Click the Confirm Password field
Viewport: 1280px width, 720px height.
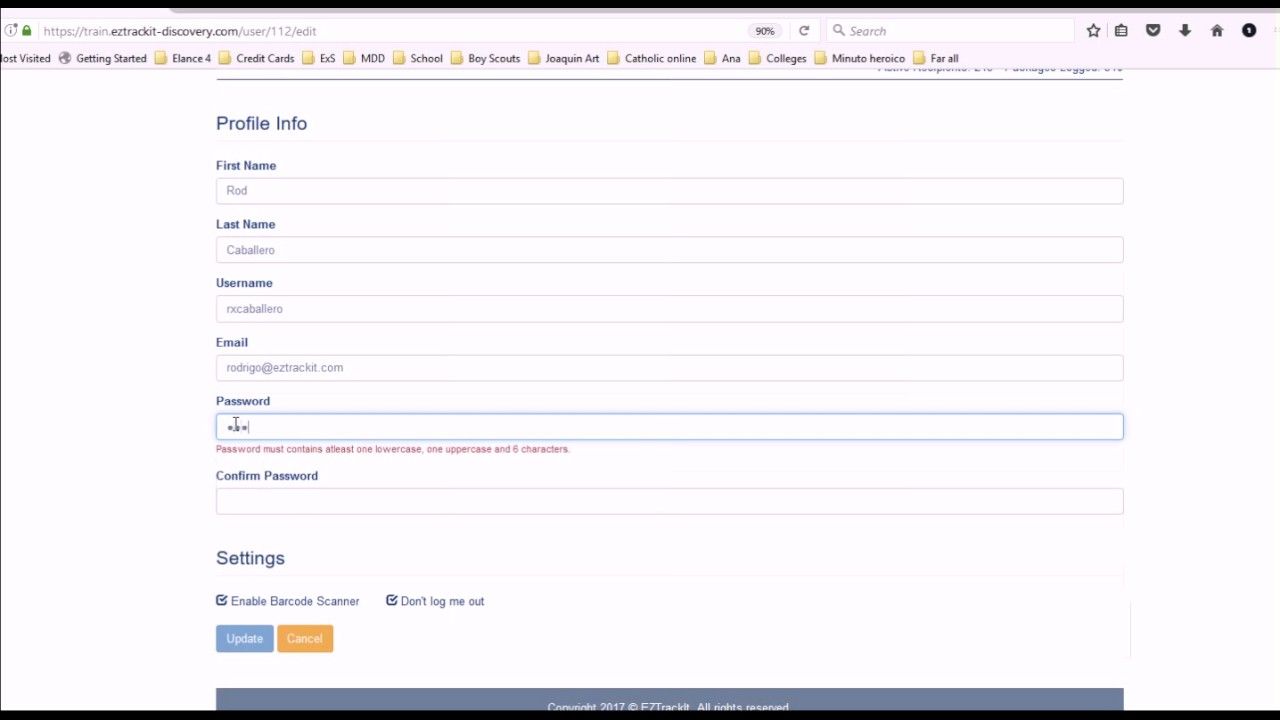coord(669,501)
